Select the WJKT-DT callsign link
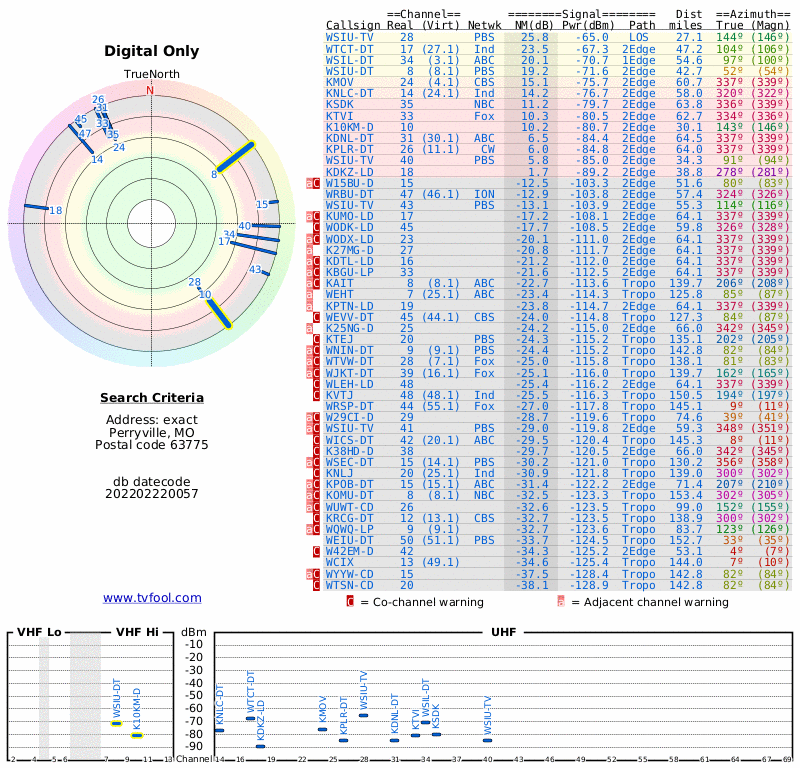This screenshot has height=768, width=800. [x=349, y=373]
